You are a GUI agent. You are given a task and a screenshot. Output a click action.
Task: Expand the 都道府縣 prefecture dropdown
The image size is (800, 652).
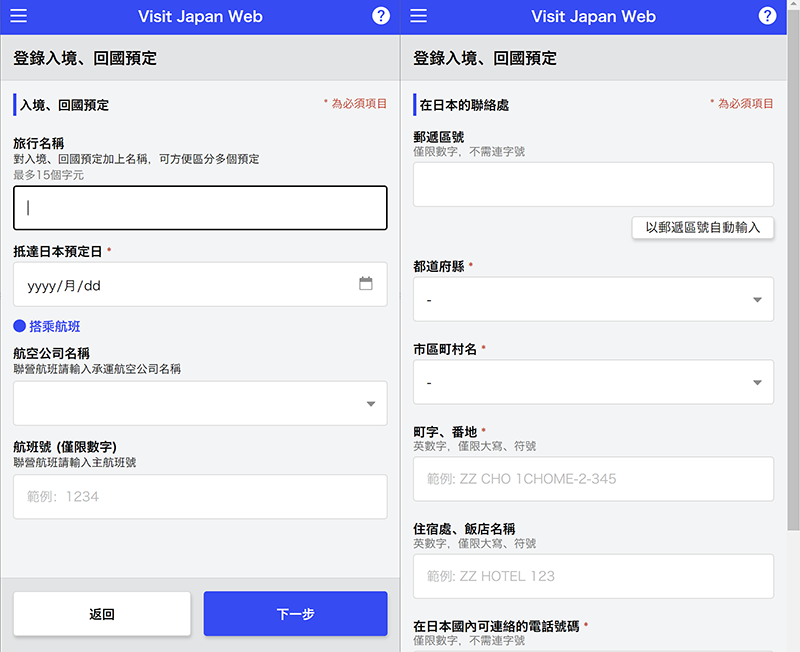tap(593, 299)
